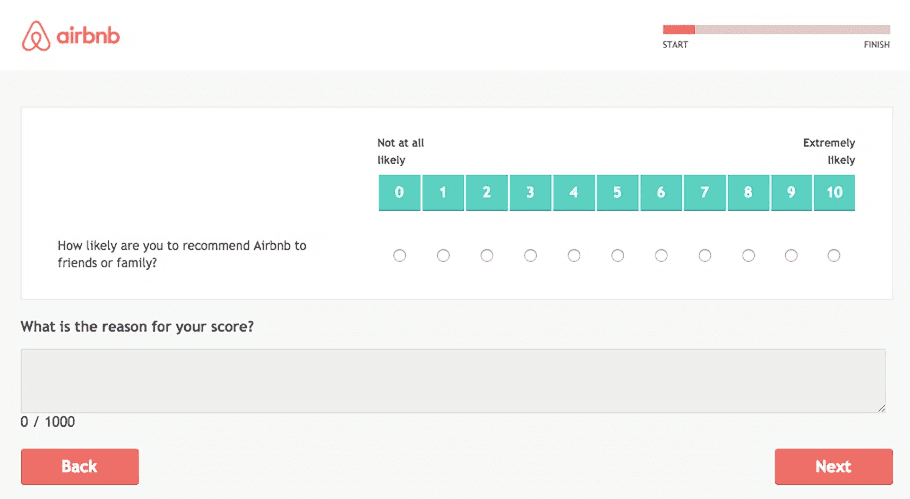Viewport: 910px width, 499px height.
Task: Pick the radio button under score 3
Action: (x=530, y=255)
